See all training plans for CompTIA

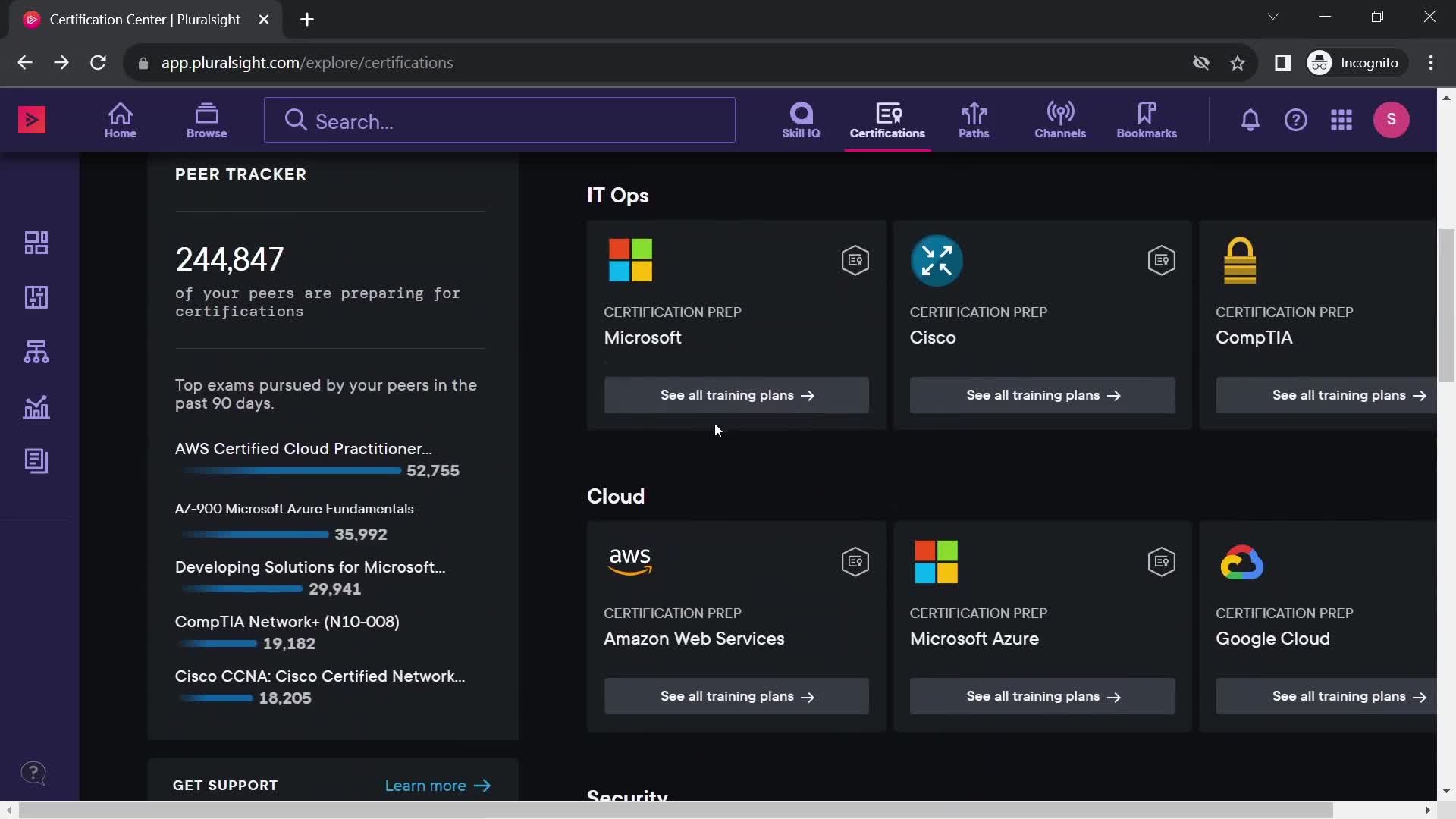point(1326,395)
